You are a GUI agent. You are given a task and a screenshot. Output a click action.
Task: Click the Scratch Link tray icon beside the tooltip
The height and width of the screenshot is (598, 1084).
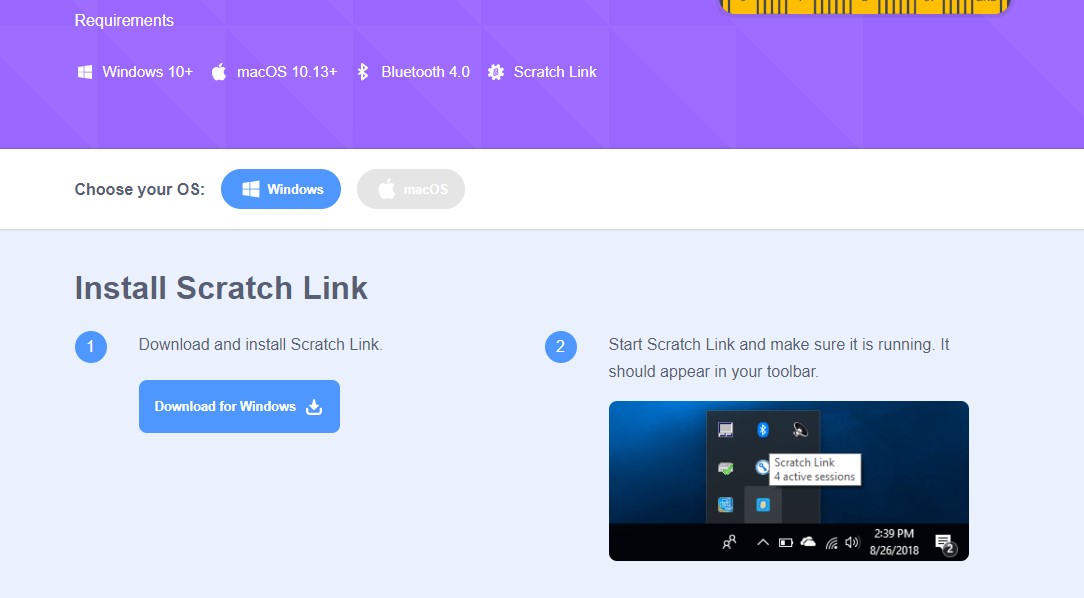[x=761, y=467]
